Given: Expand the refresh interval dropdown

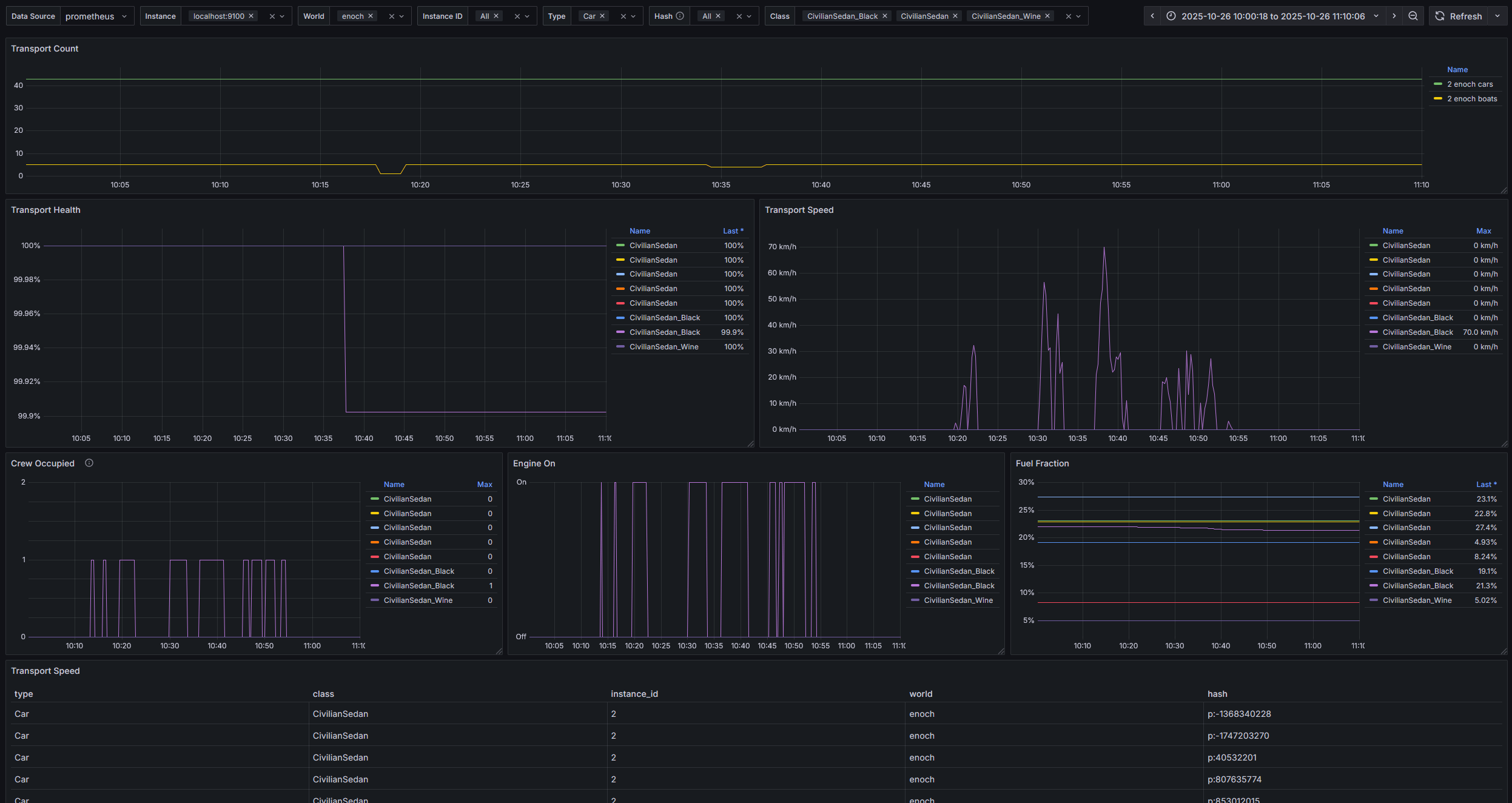Looking at the screenshot, I should click(1497, 16).
